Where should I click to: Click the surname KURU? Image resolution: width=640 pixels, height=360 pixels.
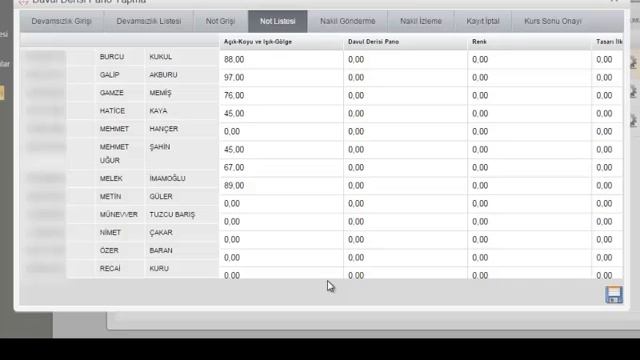click(159, 268)
